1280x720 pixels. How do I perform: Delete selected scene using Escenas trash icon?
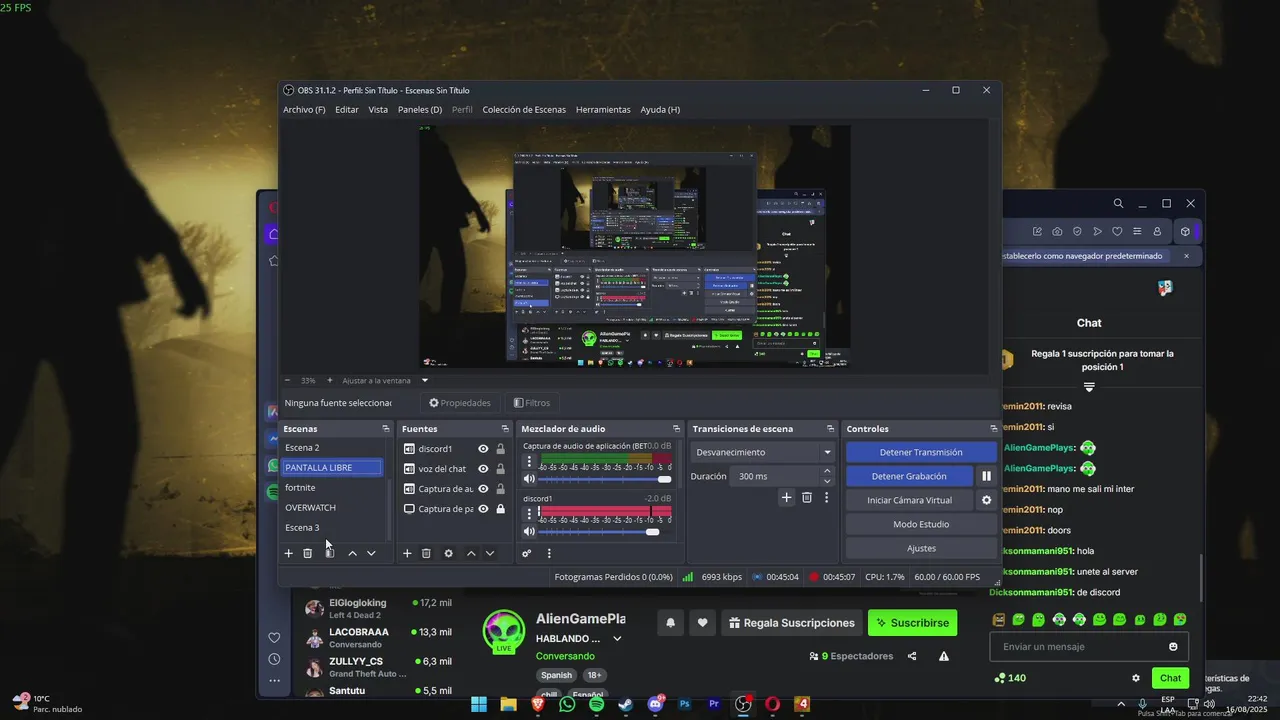pos(308,553)
